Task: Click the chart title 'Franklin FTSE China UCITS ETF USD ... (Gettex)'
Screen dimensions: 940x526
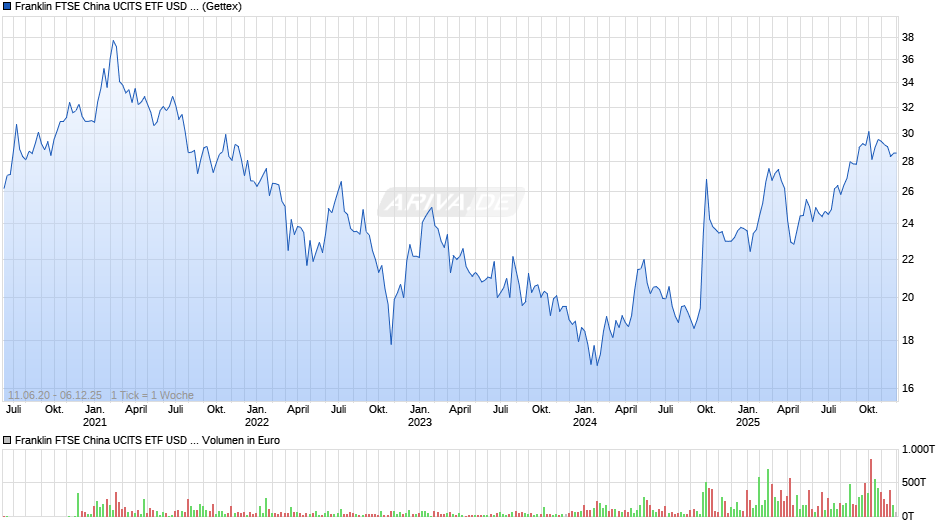Action: tap(128, 7)
